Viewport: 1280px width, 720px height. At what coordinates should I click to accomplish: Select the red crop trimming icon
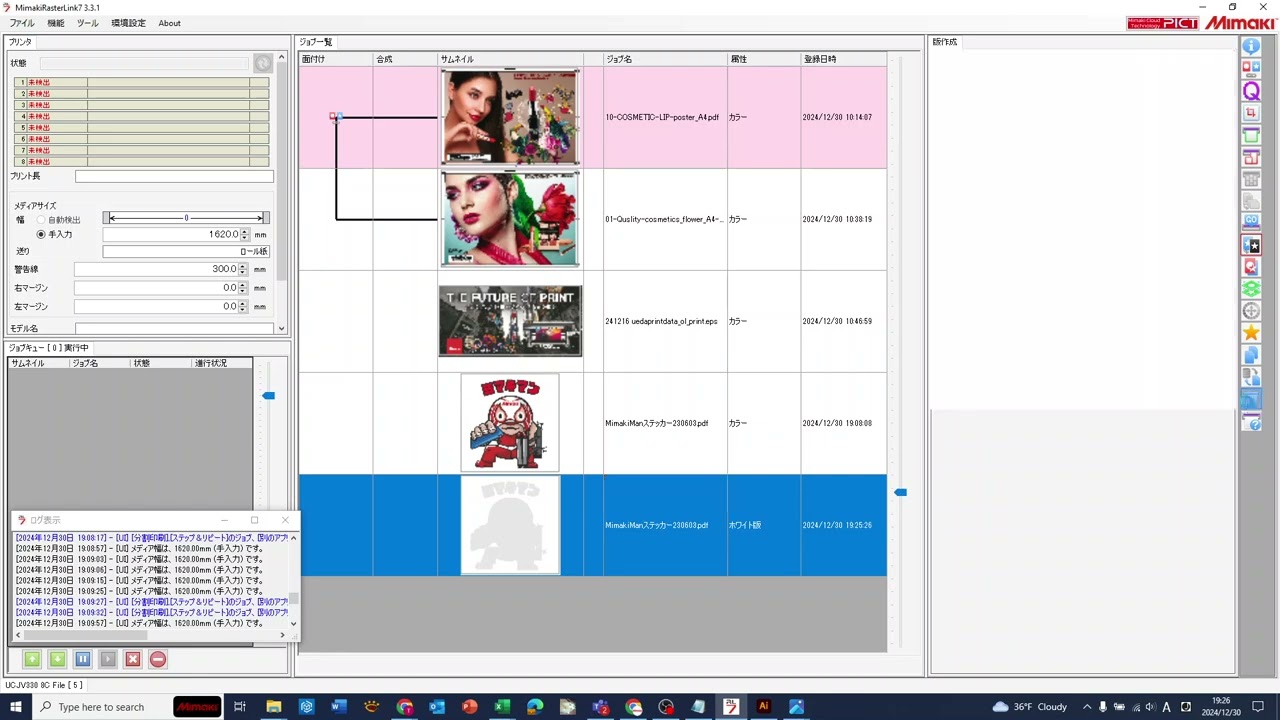(1251, 113)
